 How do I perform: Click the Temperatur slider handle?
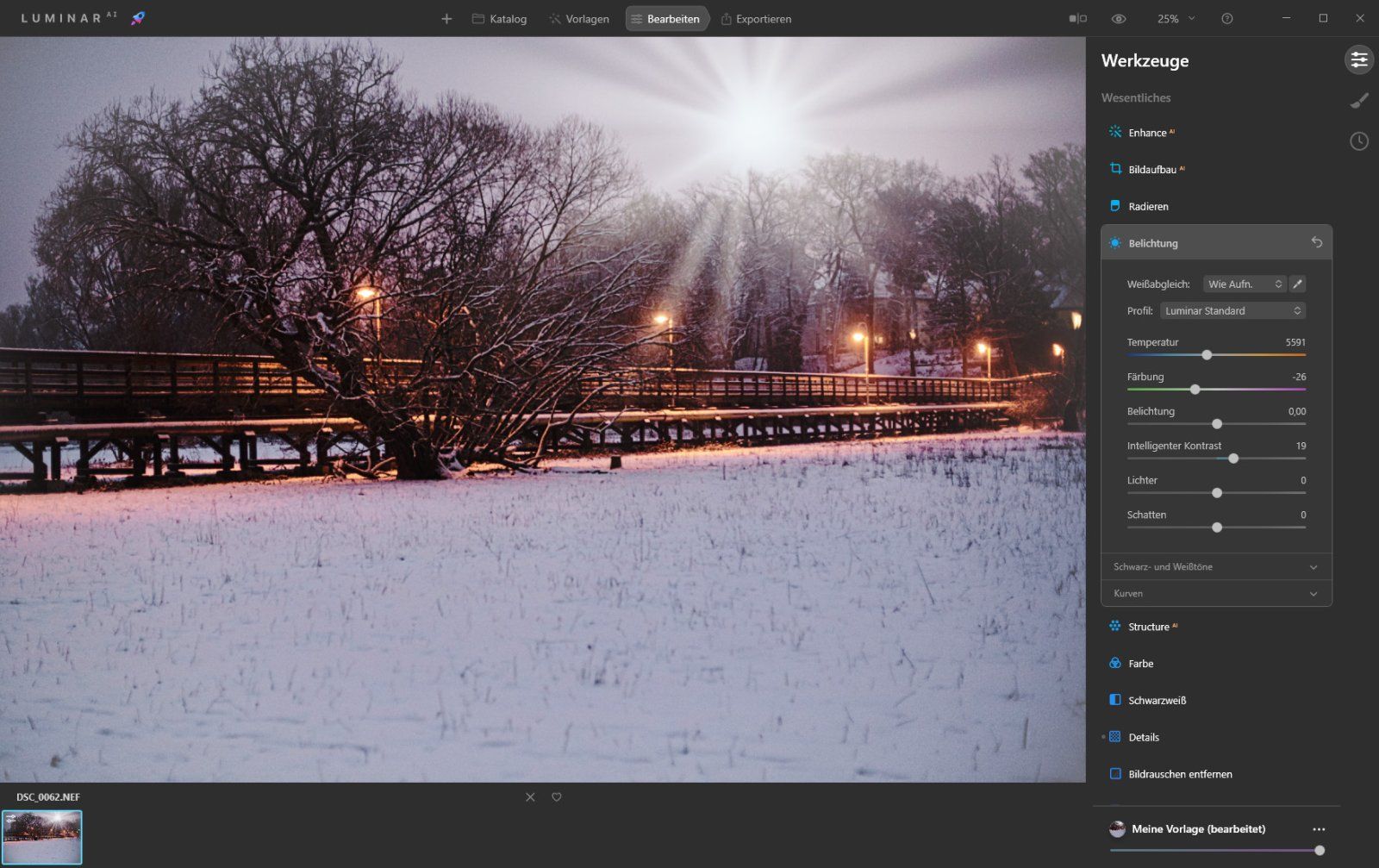pyautogui.click(x=1207, y=355)
